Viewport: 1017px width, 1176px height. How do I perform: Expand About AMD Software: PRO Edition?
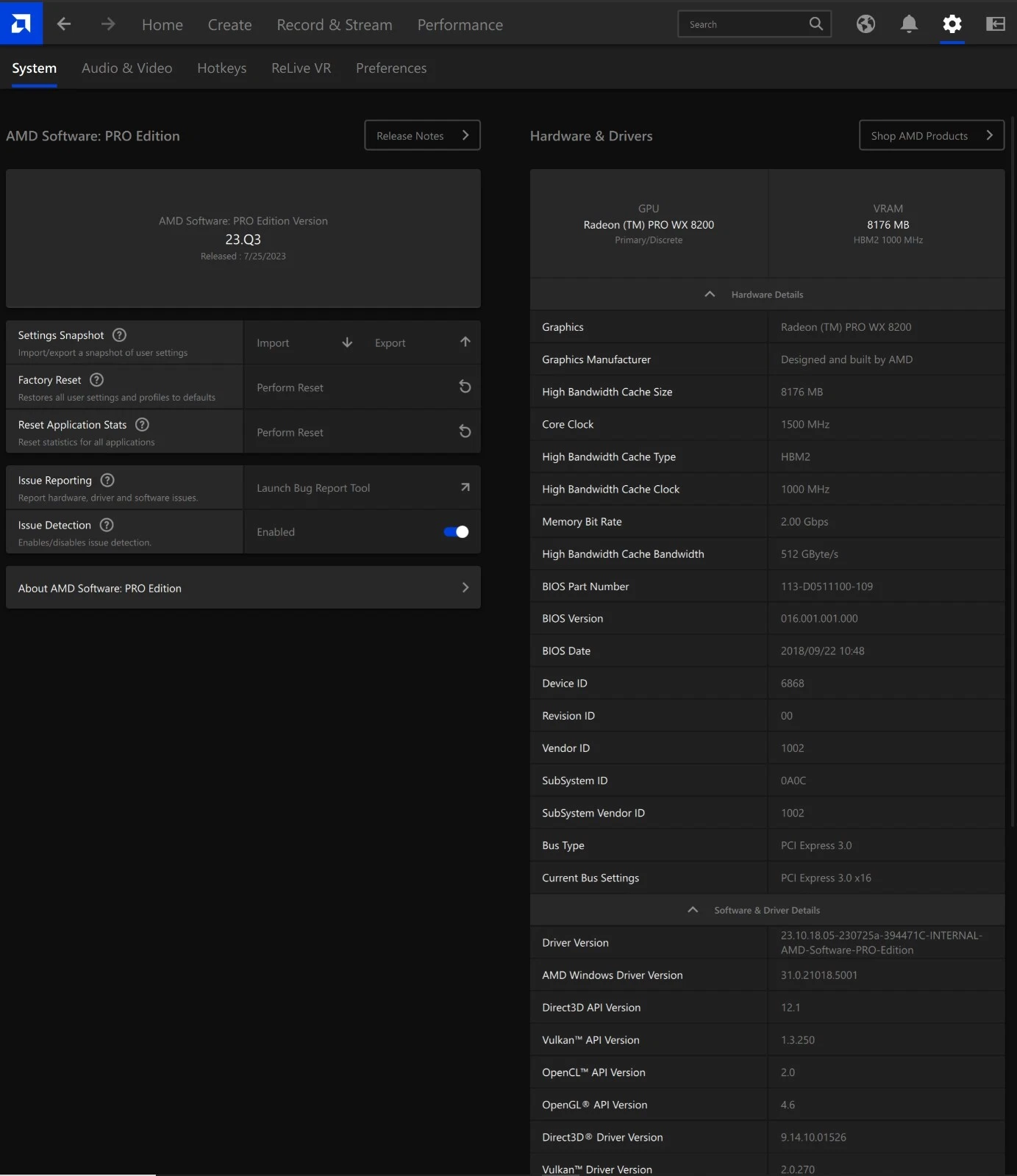(243, 587)
